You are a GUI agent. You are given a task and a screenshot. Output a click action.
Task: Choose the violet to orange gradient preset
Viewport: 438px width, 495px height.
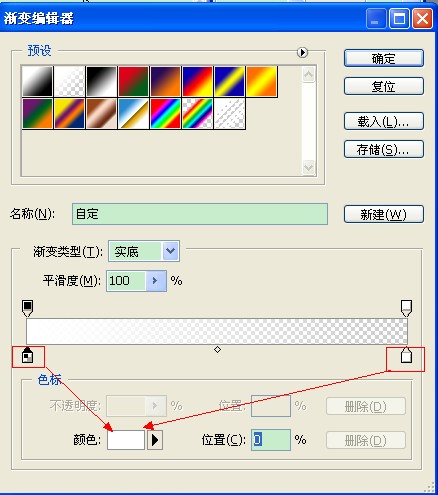(165, 81)
